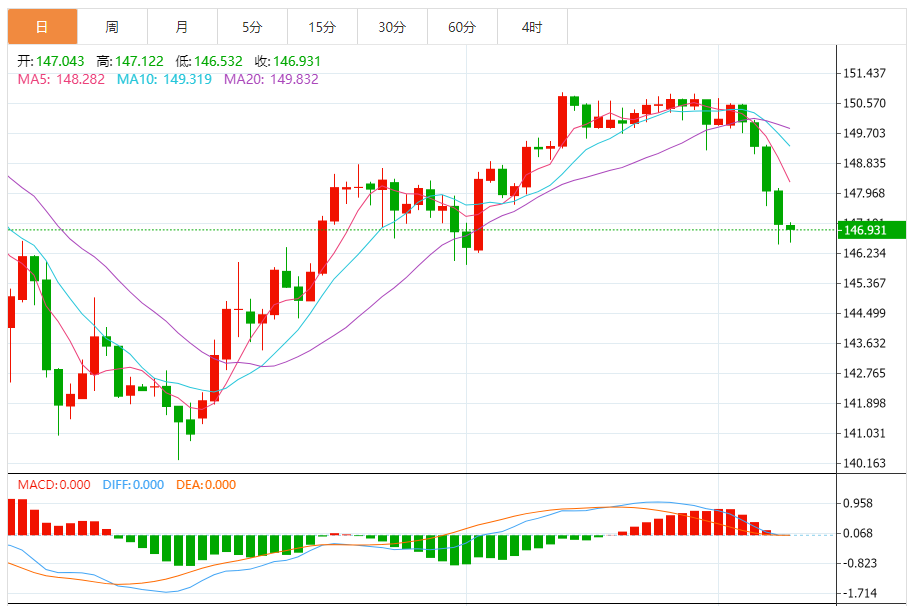Switch to the 月 monthly tab
Screen dimensions: 912x606
click(x=182, y=27)
